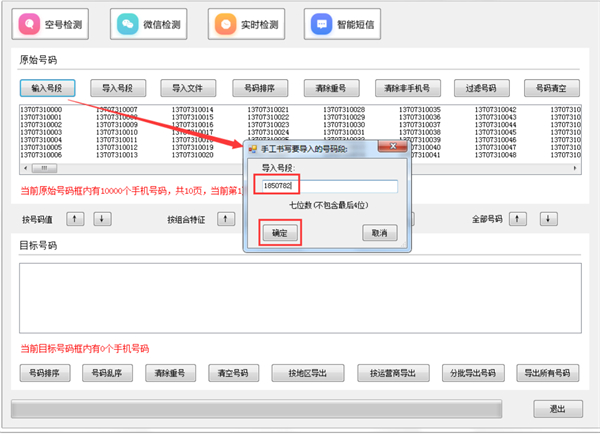Click the 导出所有号码 button
The height and width of the screenshot is (434, 600).
click(546, 374)
